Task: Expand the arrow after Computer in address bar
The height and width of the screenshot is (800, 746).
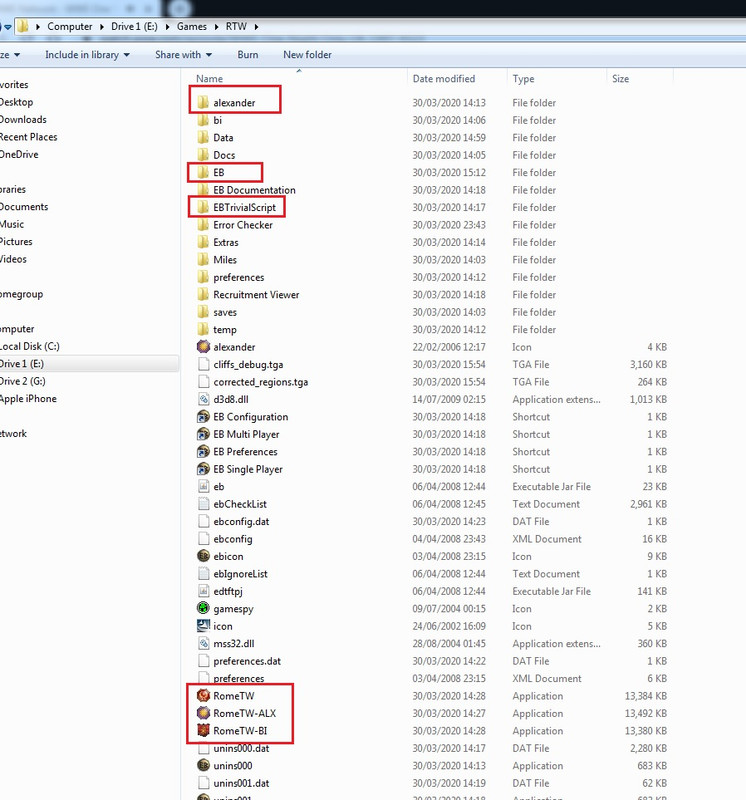Action: (102, 27)
